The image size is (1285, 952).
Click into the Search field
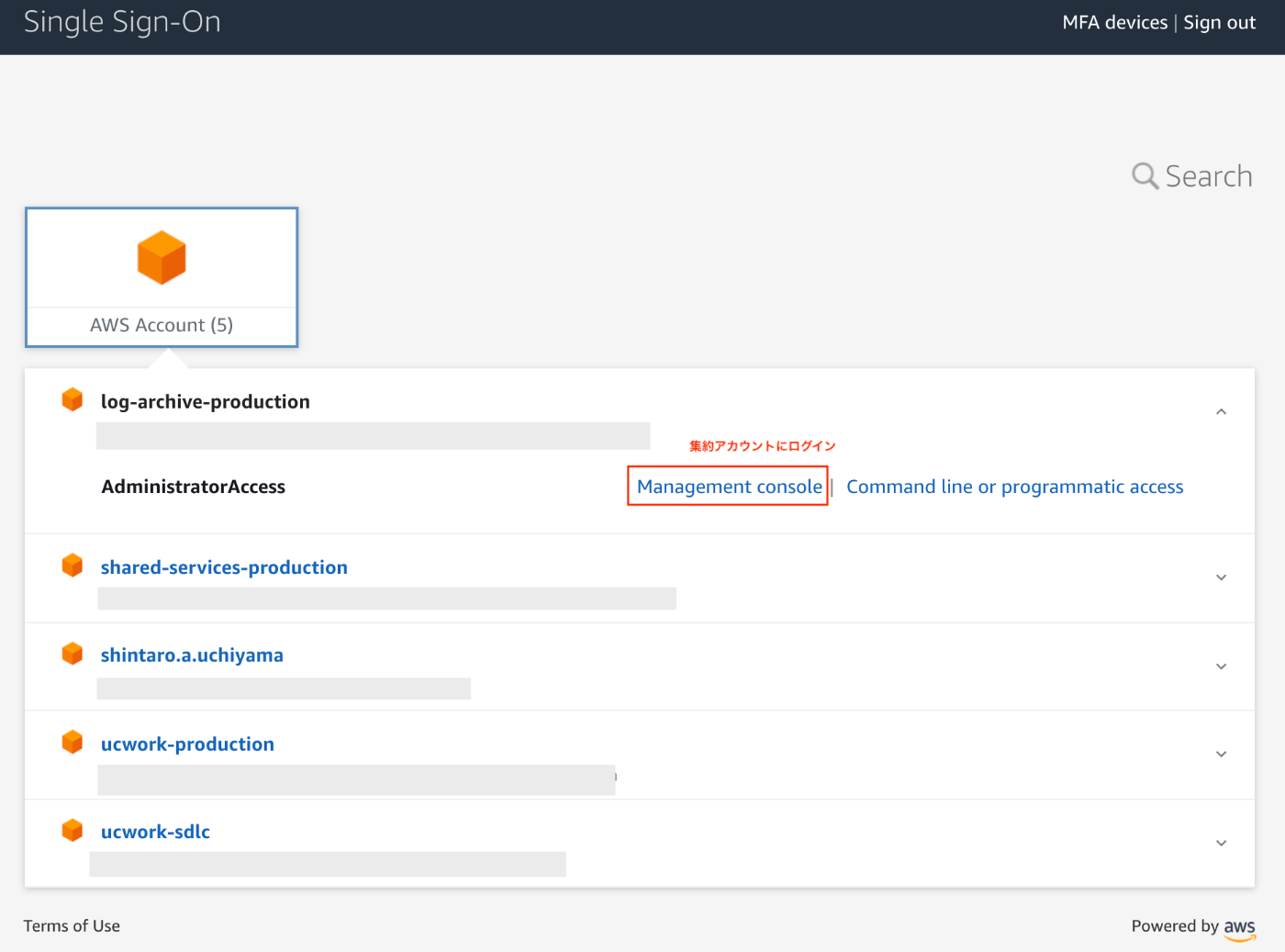(1208, 175)
